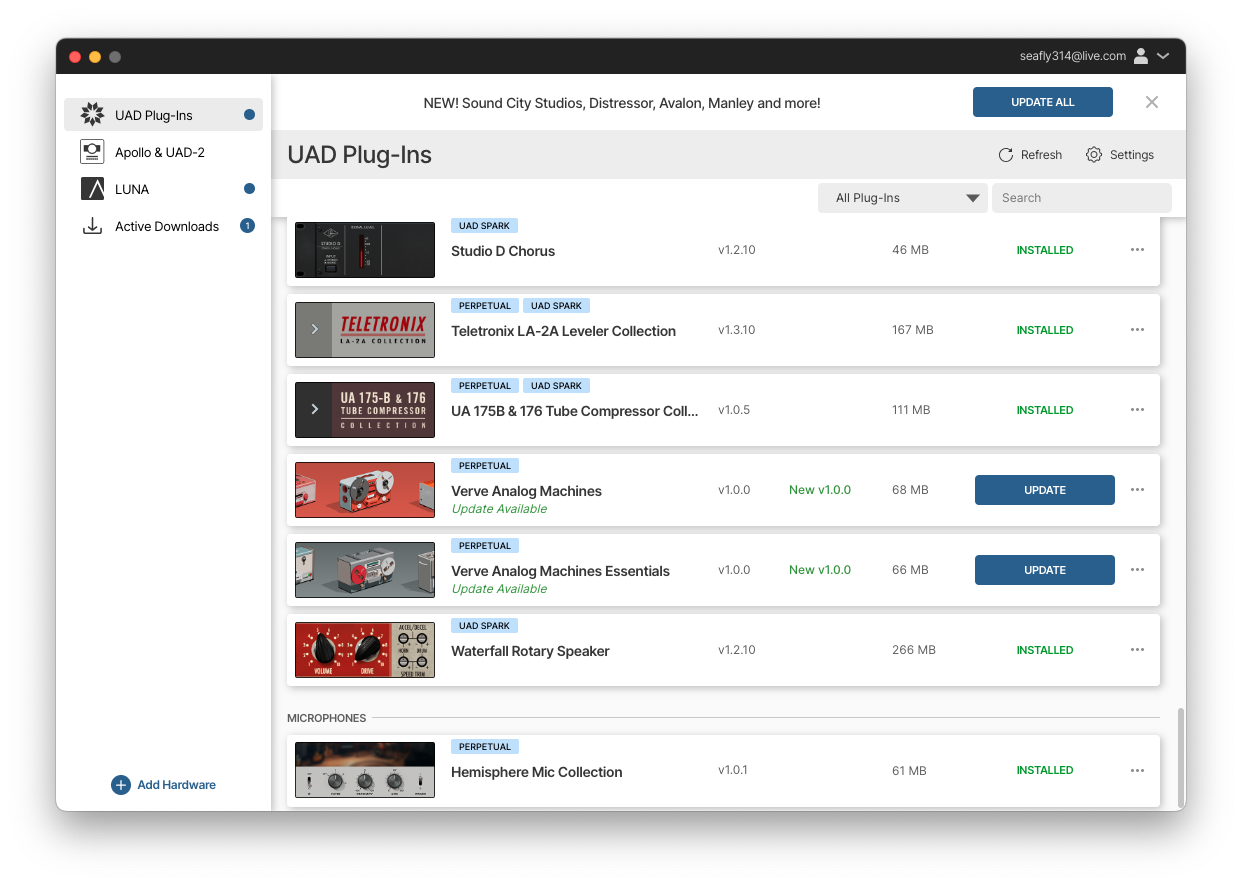Expand account menu chevron beside email

point(1163,56)
